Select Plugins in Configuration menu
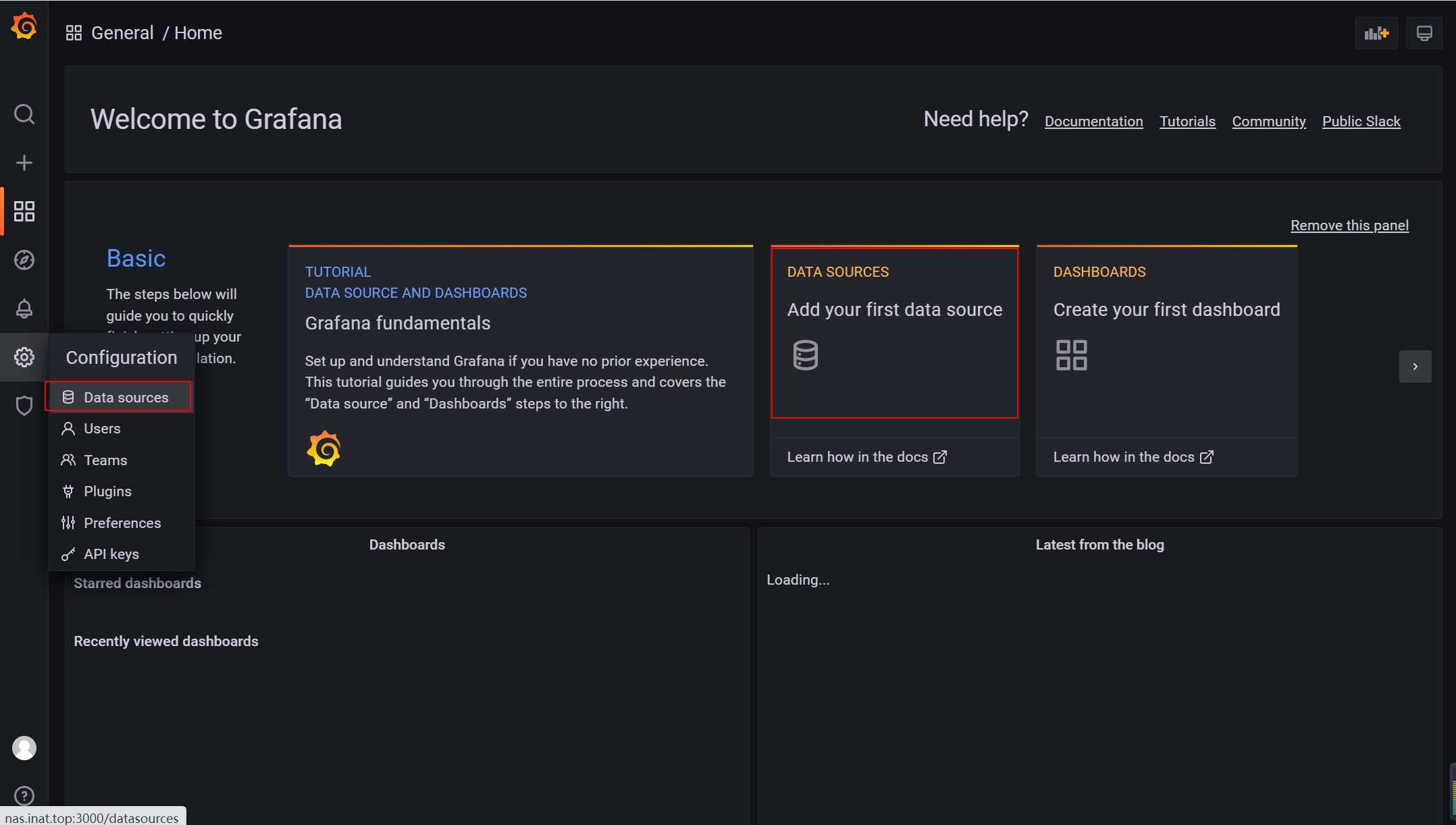Screen dimensions: 1456x825 click(x=122, y=491)
